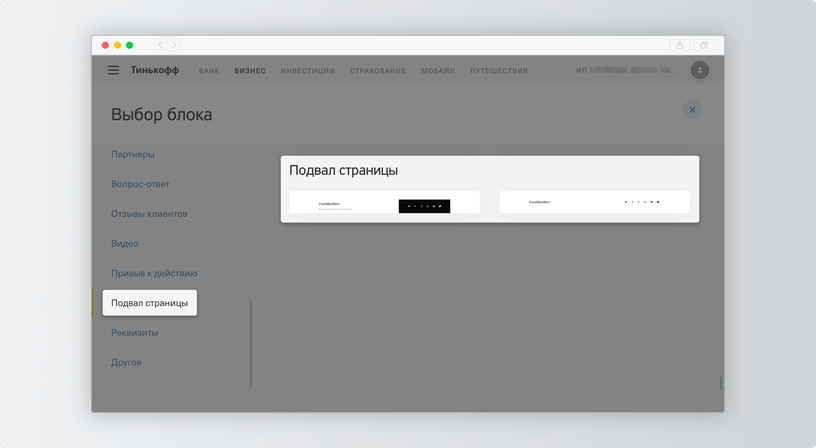Image resolution: width=816 pixels, height=448 pixels.
Task: Open the browser tabs overview icon
Action: tap(704, 45)
